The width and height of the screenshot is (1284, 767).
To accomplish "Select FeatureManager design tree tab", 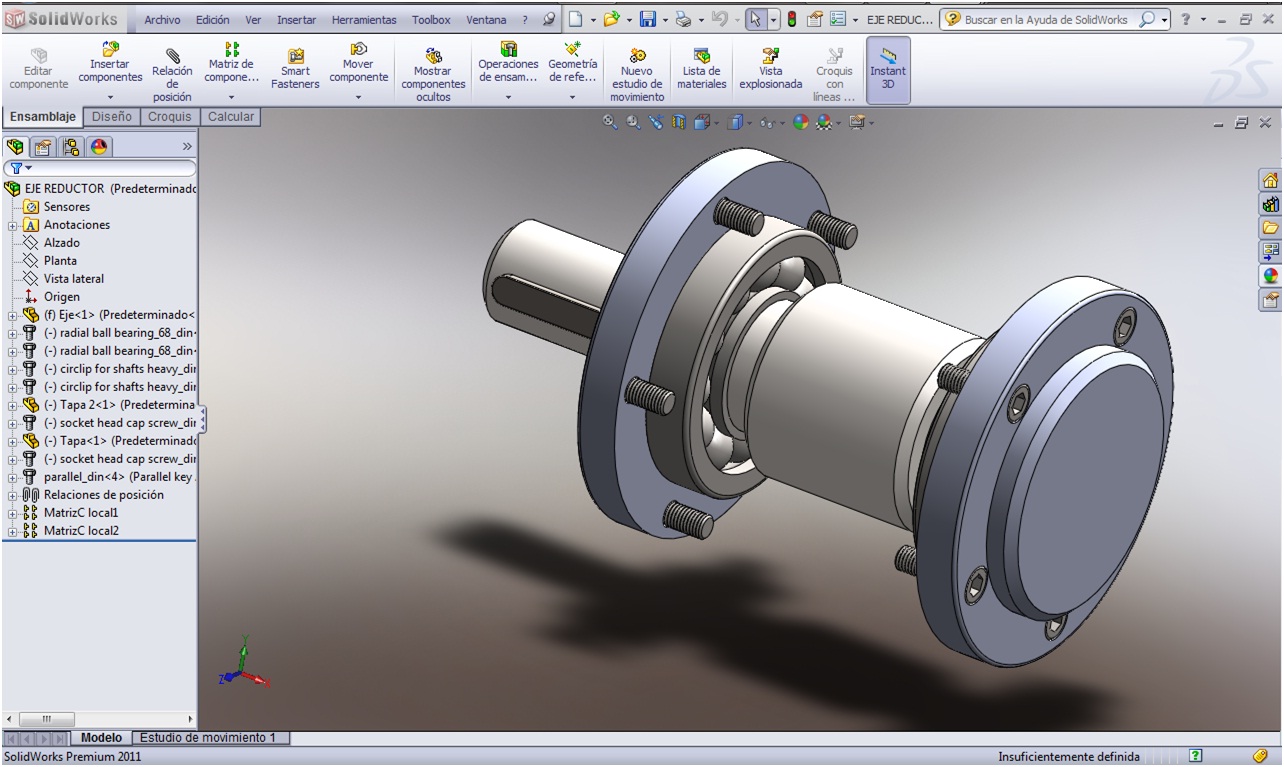I will [15, 147].
